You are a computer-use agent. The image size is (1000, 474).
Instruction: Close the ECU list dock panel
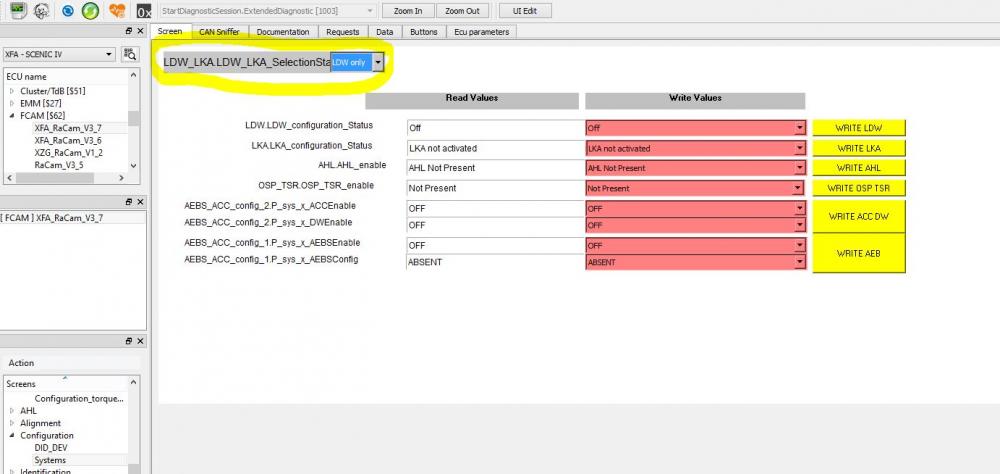pyautogui.click(x=140, y=31)
